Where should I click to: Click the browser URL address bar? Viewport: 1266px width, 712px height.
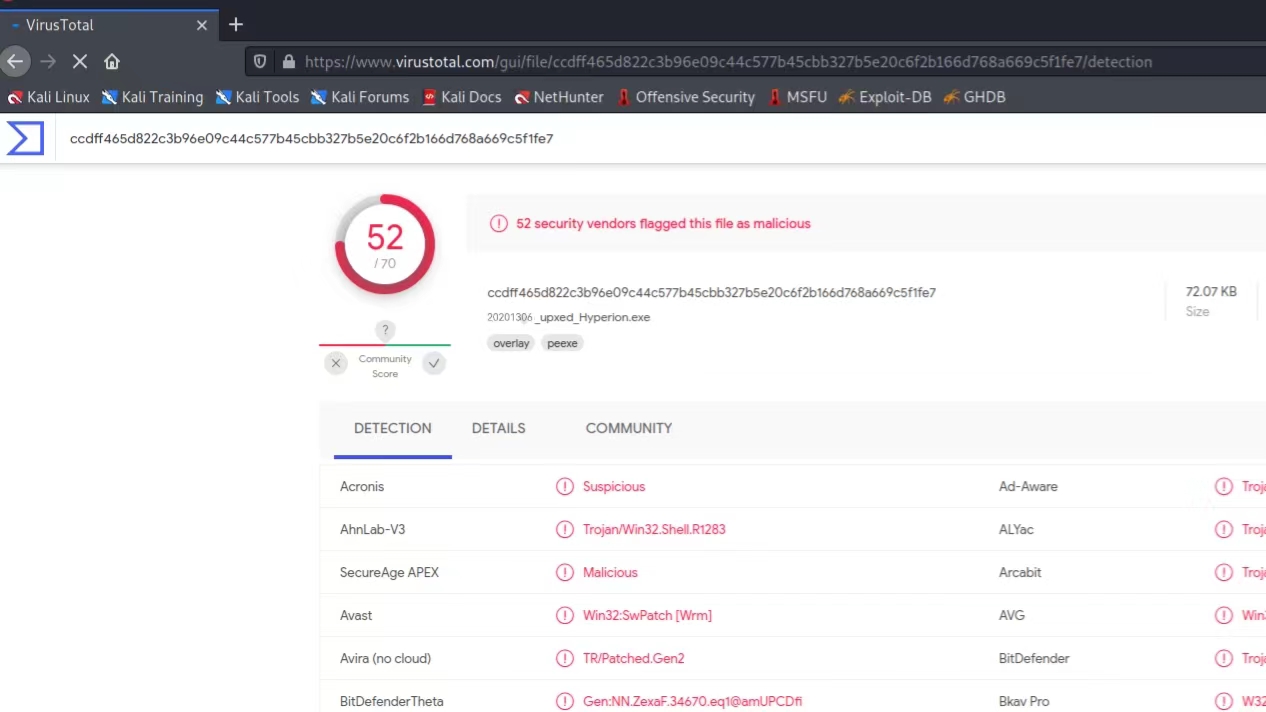click(x=755, y=61)
